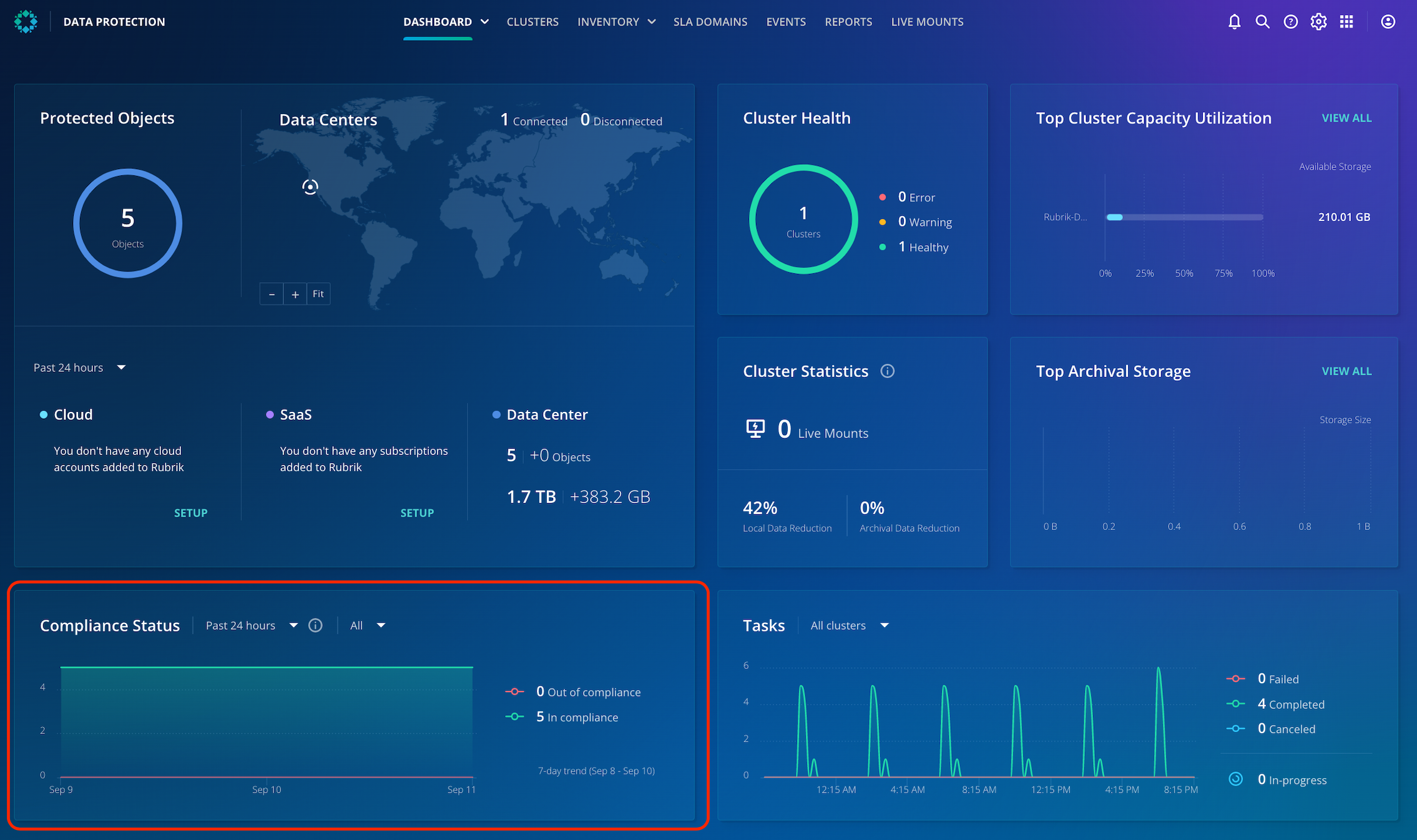Click the Compliance Status info icon
The height and width of the screenshot is (840, 1417).
click(x=315, y=625)
